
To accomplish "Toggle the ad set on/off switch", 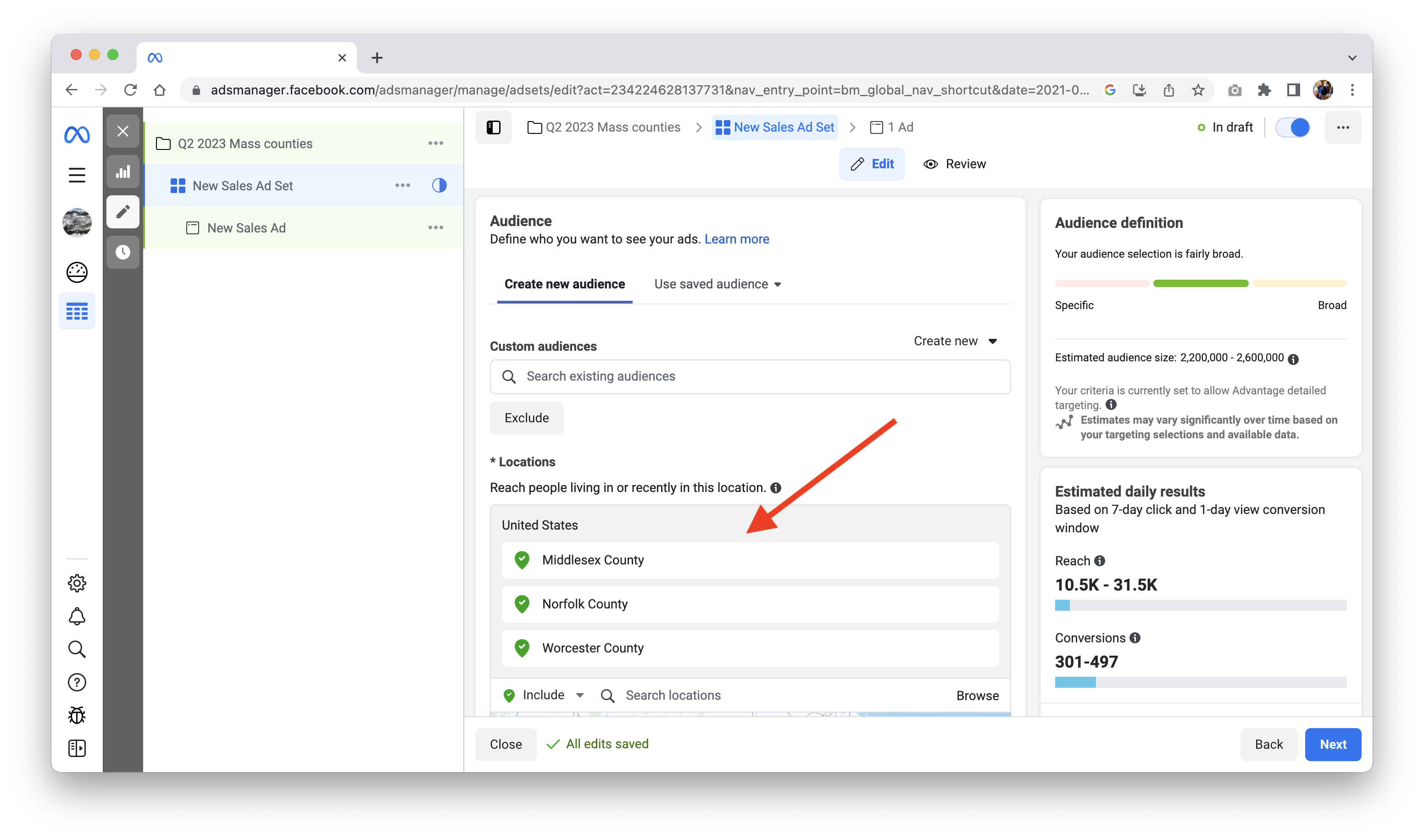I will (x=1292, y=127).
